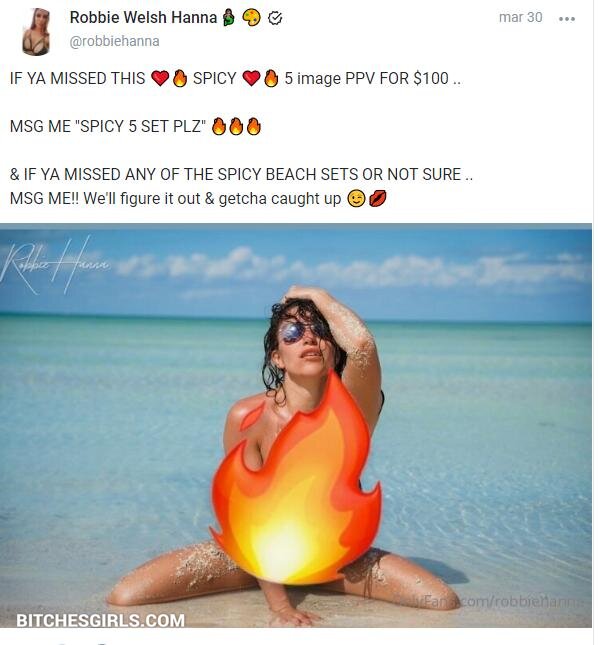The height and width of the screenshot is (645, 598).
Task: Click the triple fire emojis after PLZ
Action: coord(236,126)
